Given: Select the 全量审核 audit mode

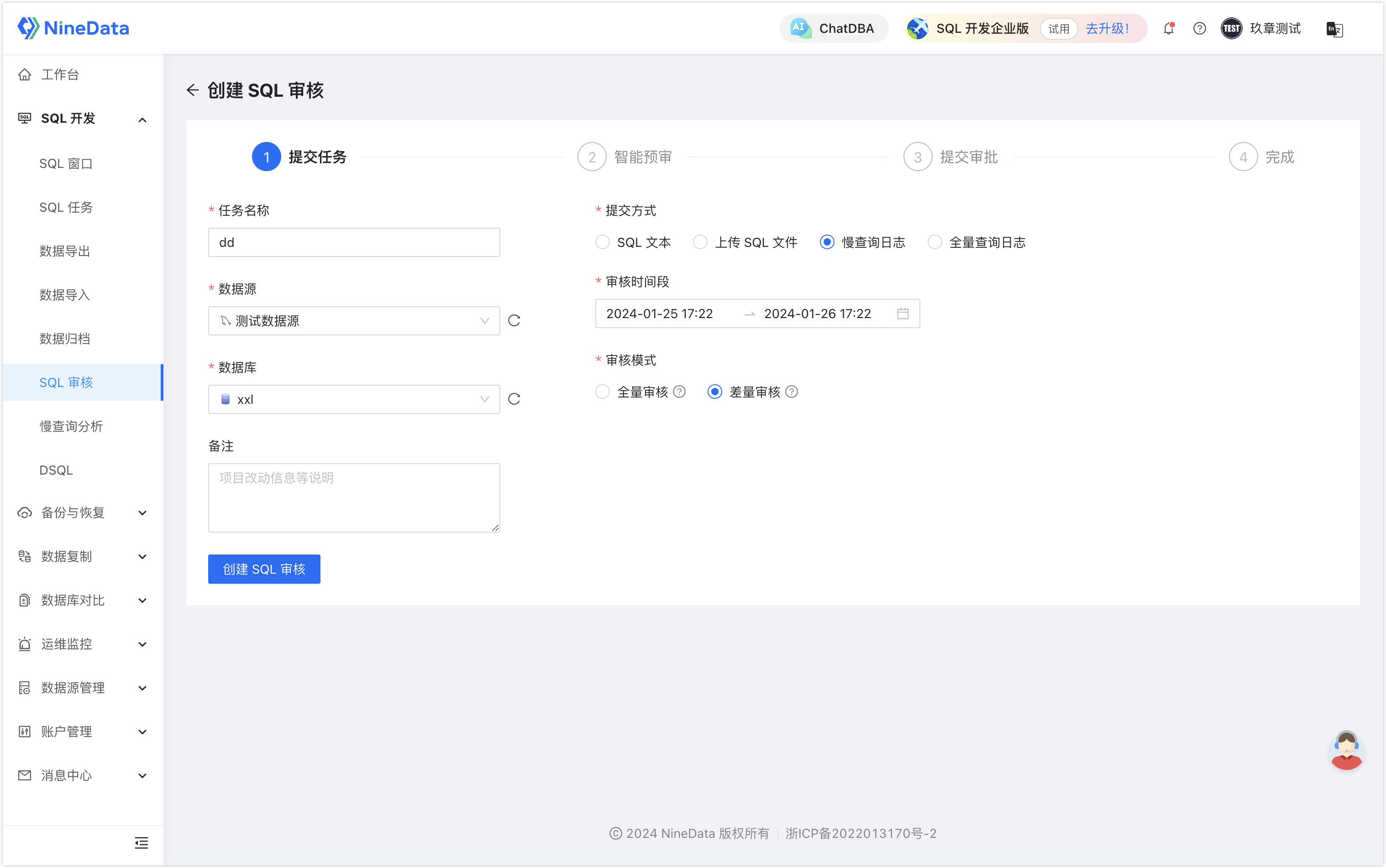Looking at the screenshot, I should pos(602,392).
